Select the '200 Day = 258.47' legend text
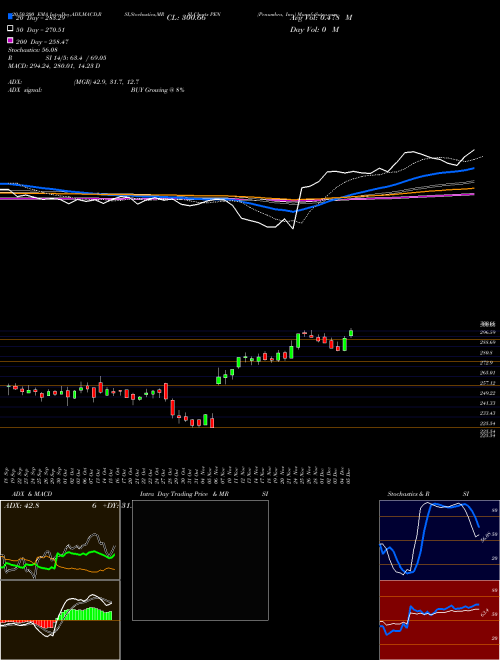Viewport: 500px width, 660px height. (42, 42)
